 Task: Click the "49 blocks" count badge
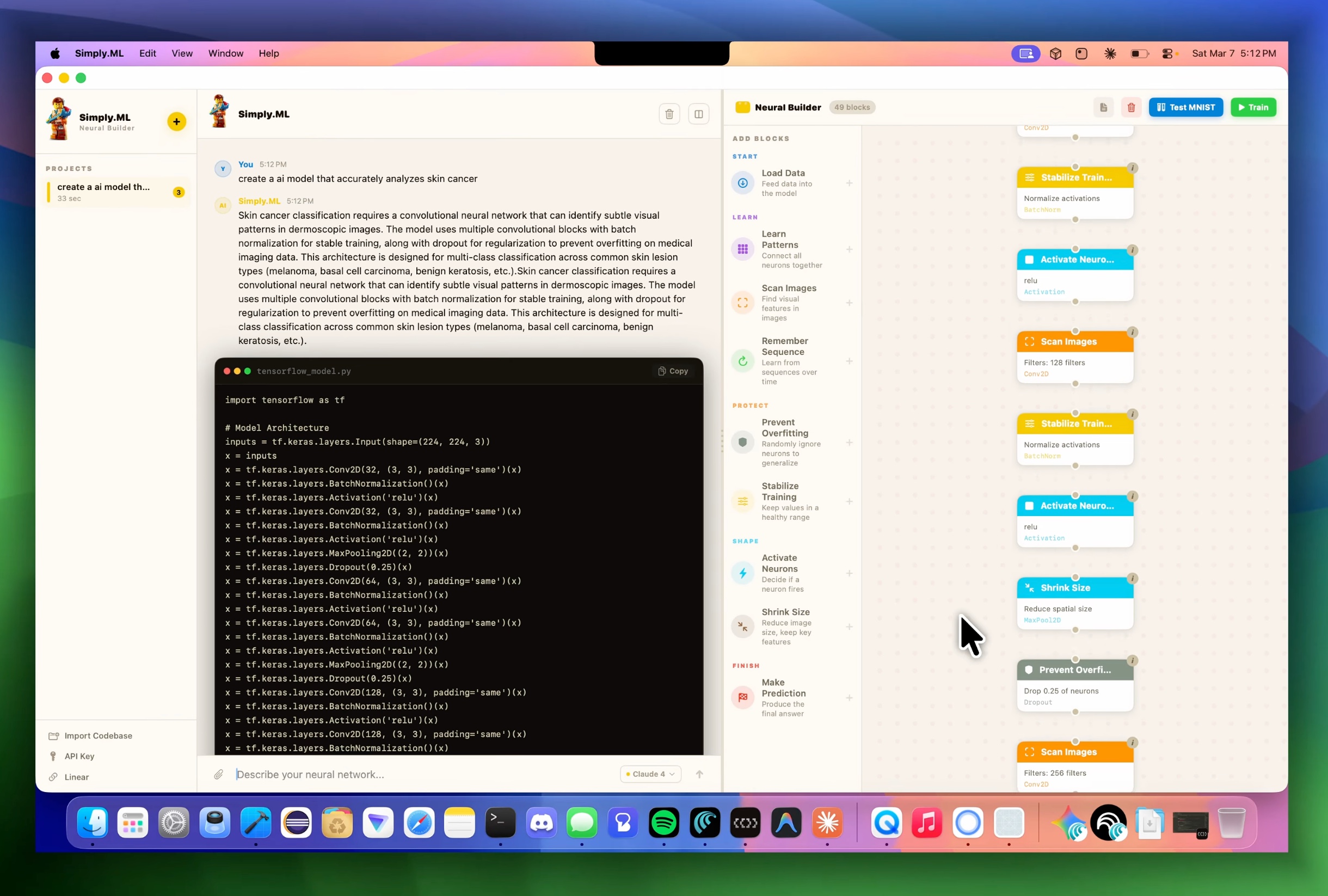pos(852,107)
